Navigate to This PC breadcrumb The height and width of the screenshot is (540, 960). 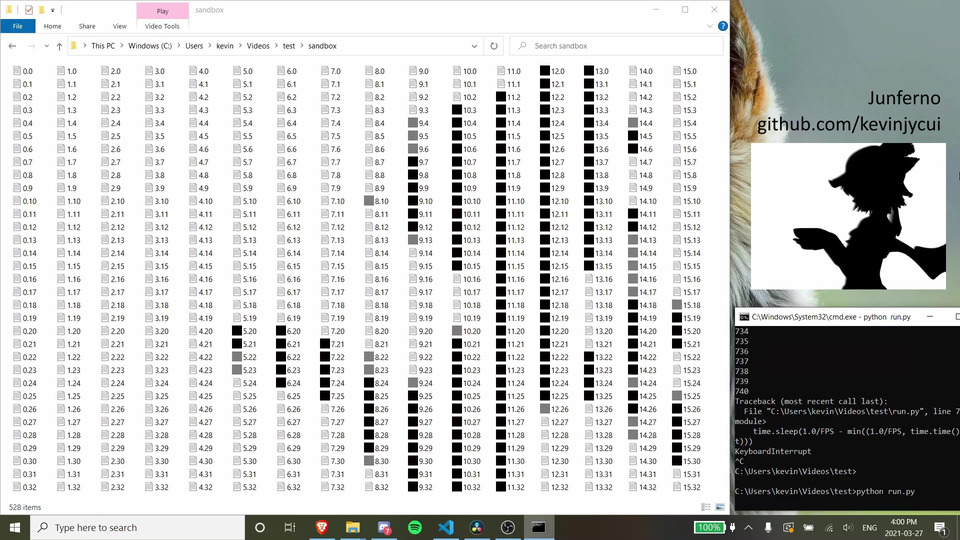[103, 46]
